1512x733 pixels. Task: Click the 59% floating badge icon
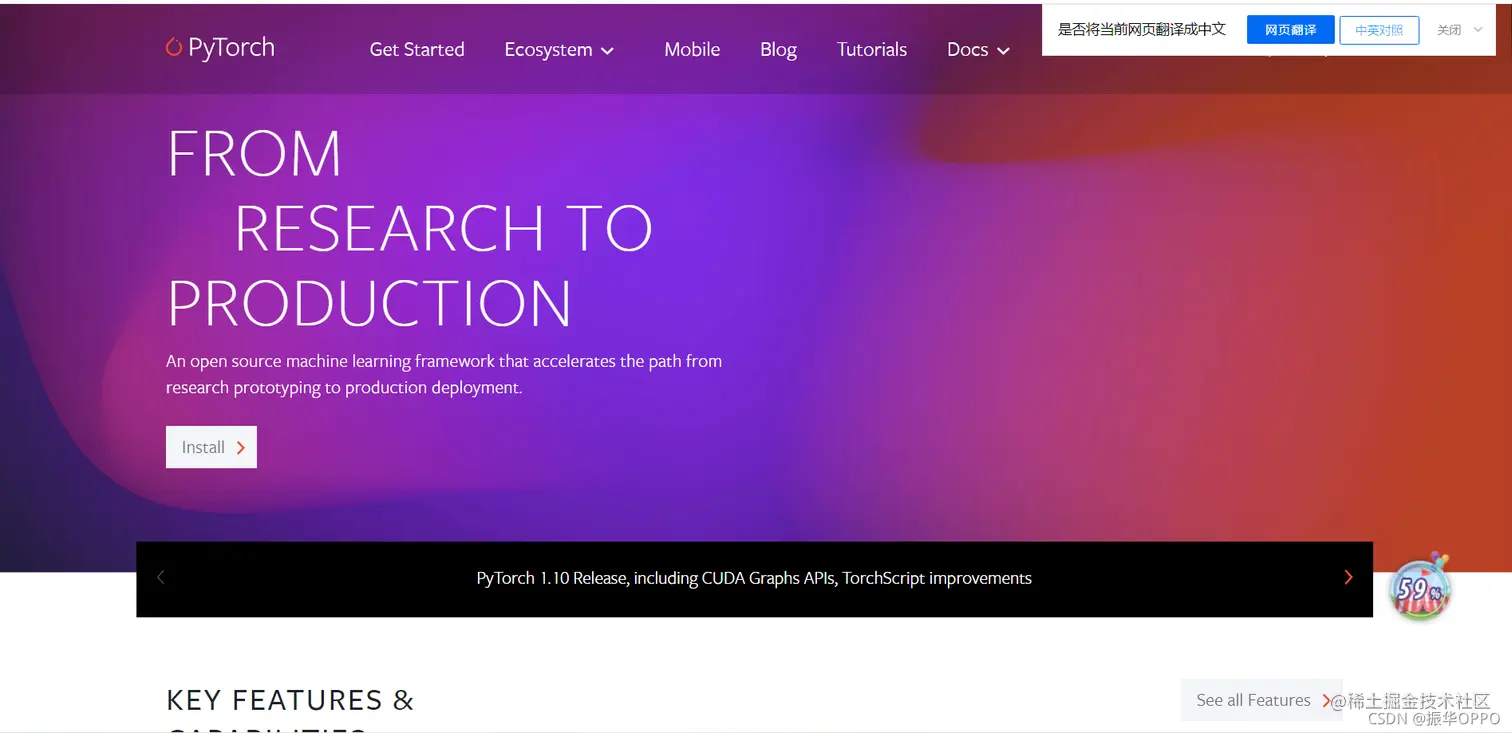[1421, 588]
